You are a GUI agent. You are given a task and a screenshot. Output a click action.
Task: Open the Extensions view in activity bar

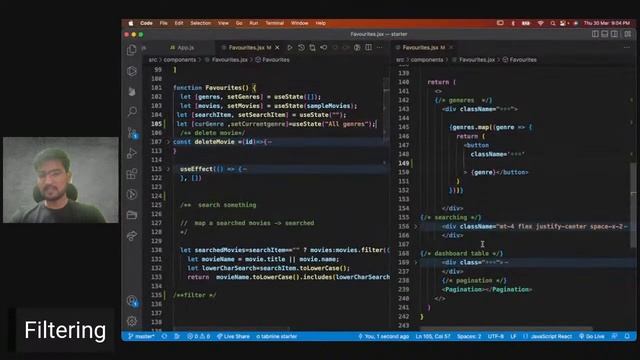pyautogui.click(x=131, y=173)
